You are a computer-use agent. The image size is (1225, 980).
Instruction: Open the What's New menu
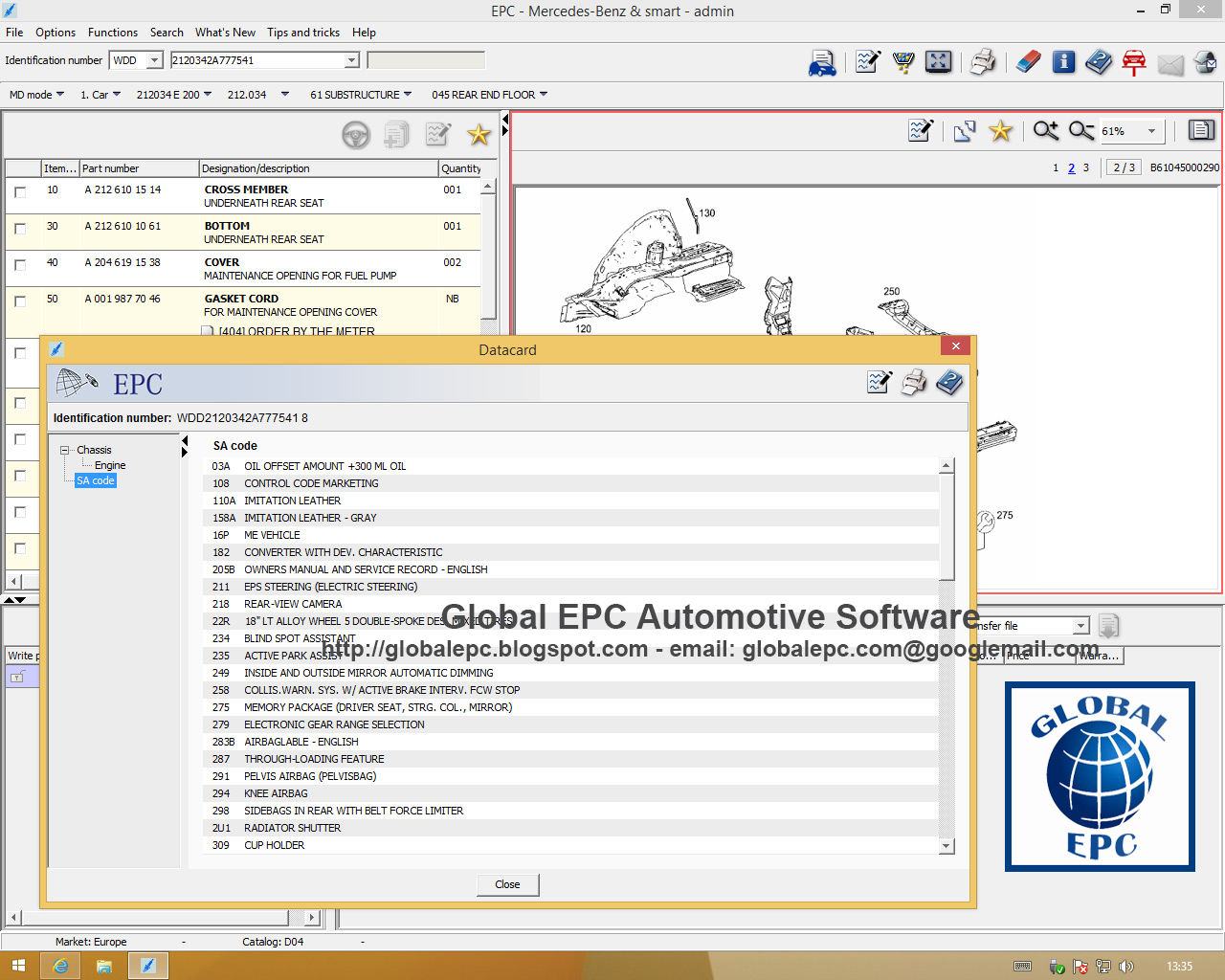(x=225, y=33)
